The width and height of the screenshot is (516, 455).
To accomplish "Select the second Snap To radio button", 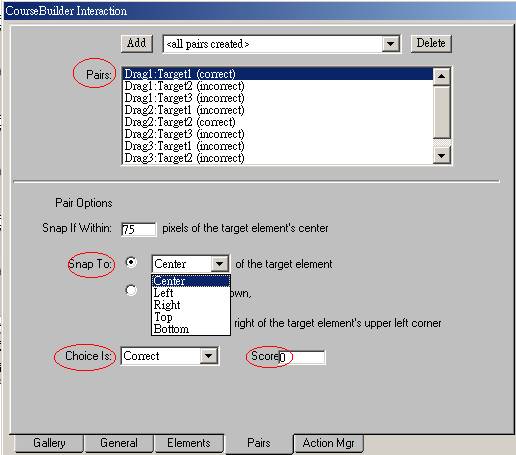I will pos(131,290).
